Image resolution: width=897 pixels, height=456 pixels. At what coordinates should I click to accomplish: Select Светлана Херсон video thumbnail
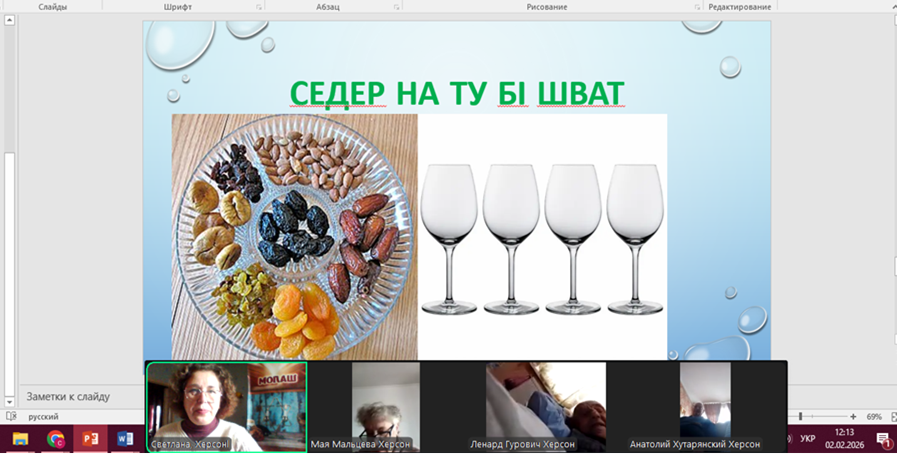227,407
